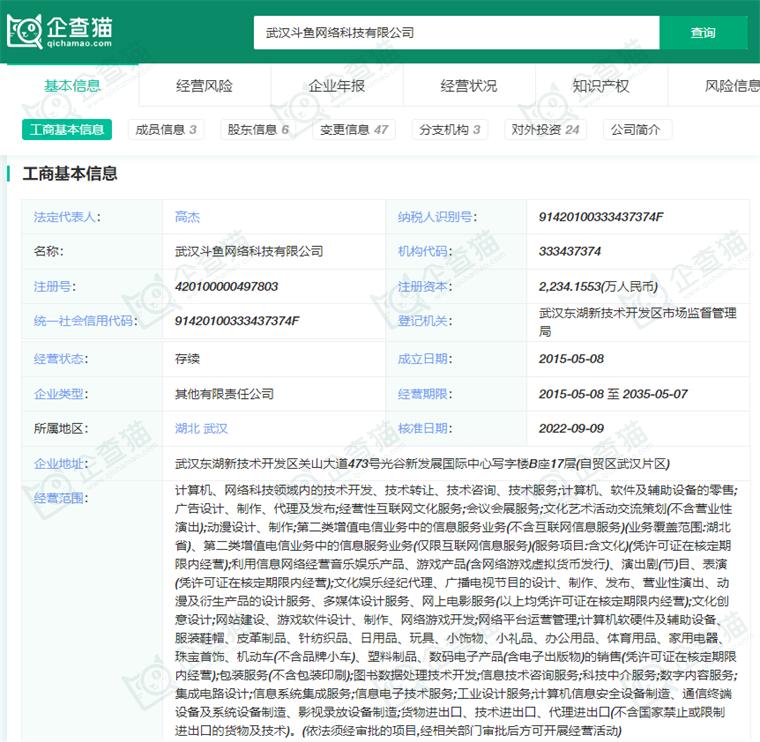Go to 成员信息 section
760x742 pixels.
(166, 130)
